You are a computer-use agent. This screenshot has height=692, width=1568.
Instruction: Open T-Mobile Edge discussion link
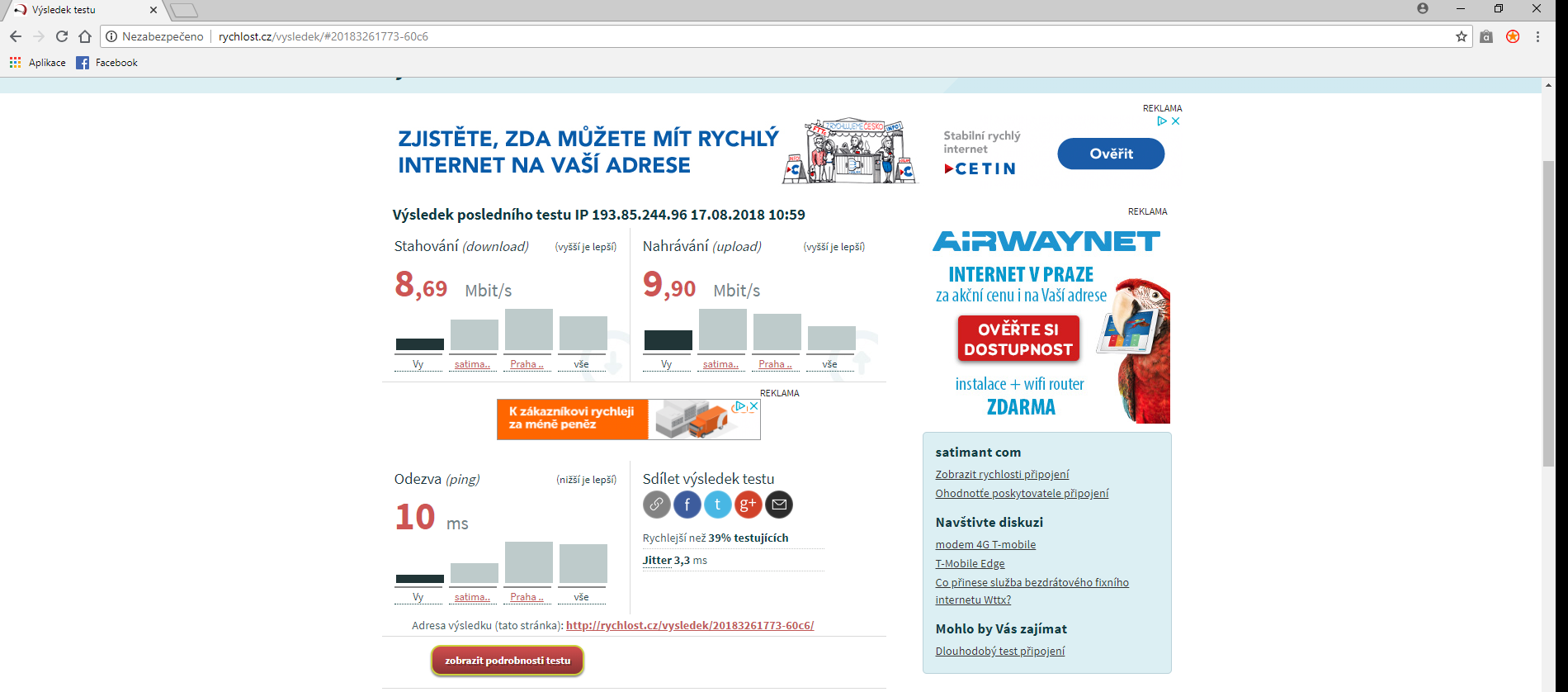click(970, 563)
